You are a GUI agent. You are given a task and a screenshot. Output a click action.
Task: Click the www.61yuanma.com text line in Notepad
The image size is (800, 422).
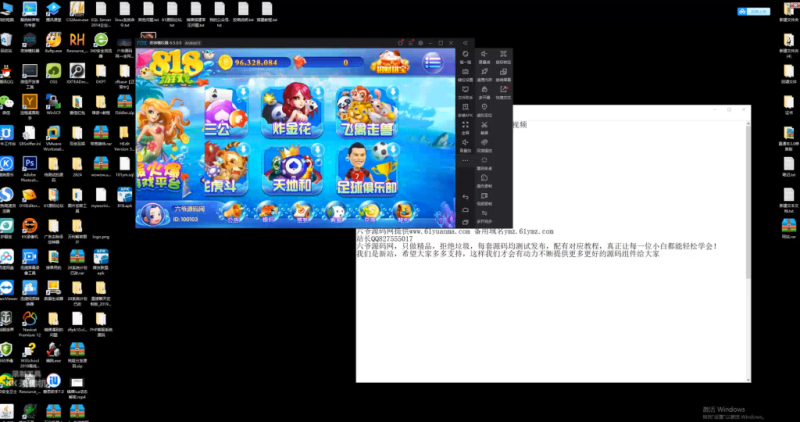pos(455,232)
